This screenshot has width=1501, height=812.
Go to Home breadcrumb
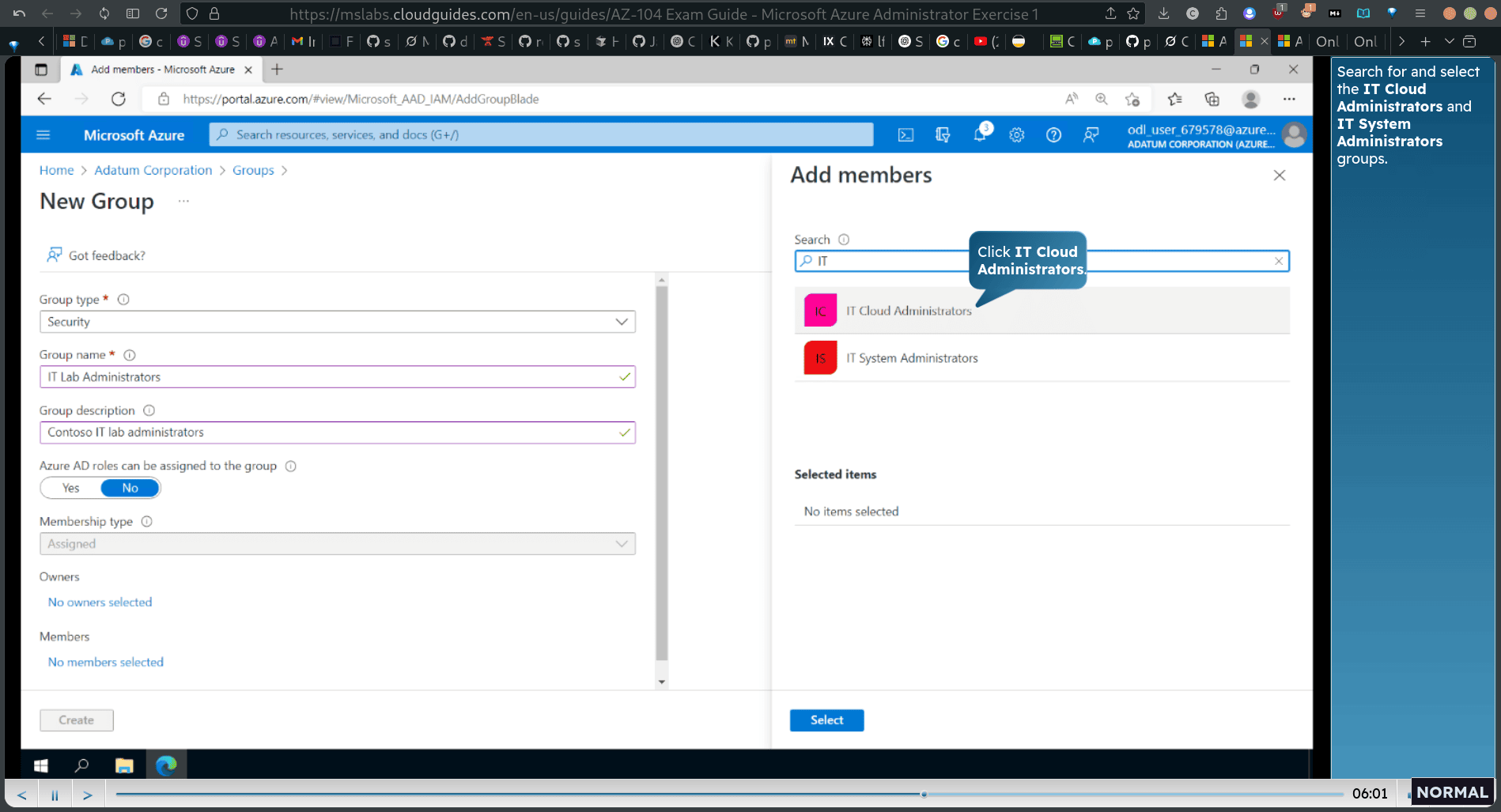(x=56, y=170)
